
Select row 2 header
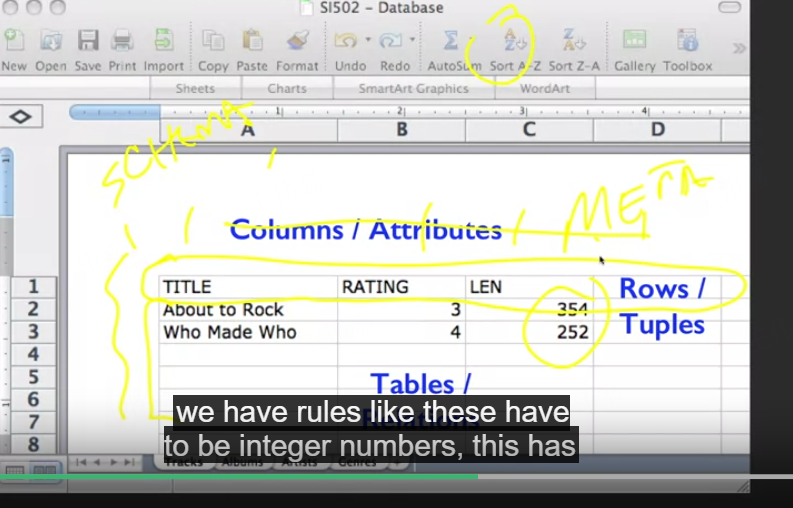[x=33, y=309]
